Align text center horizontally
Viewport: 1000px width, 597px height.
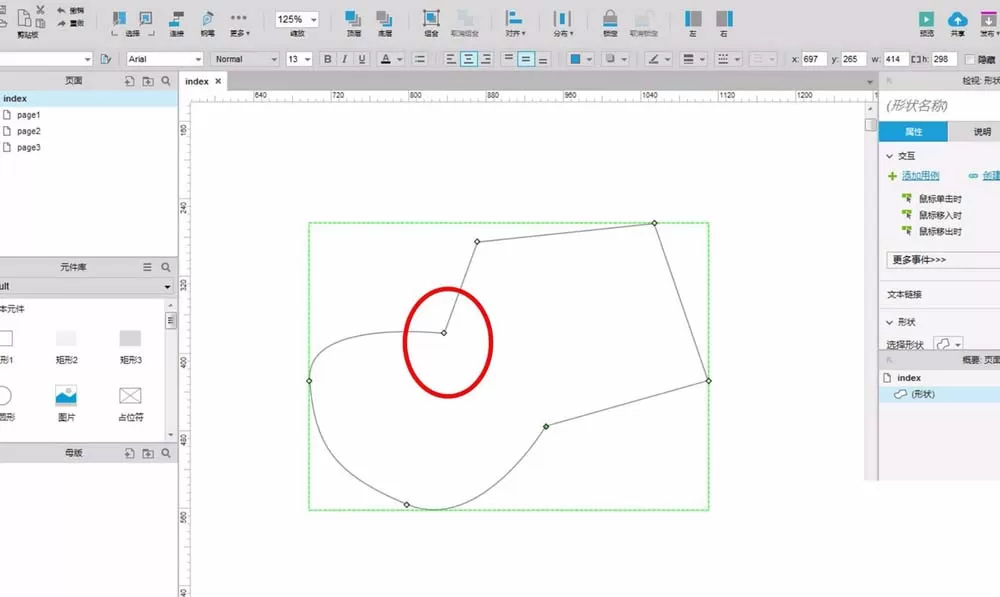(468, 59)
